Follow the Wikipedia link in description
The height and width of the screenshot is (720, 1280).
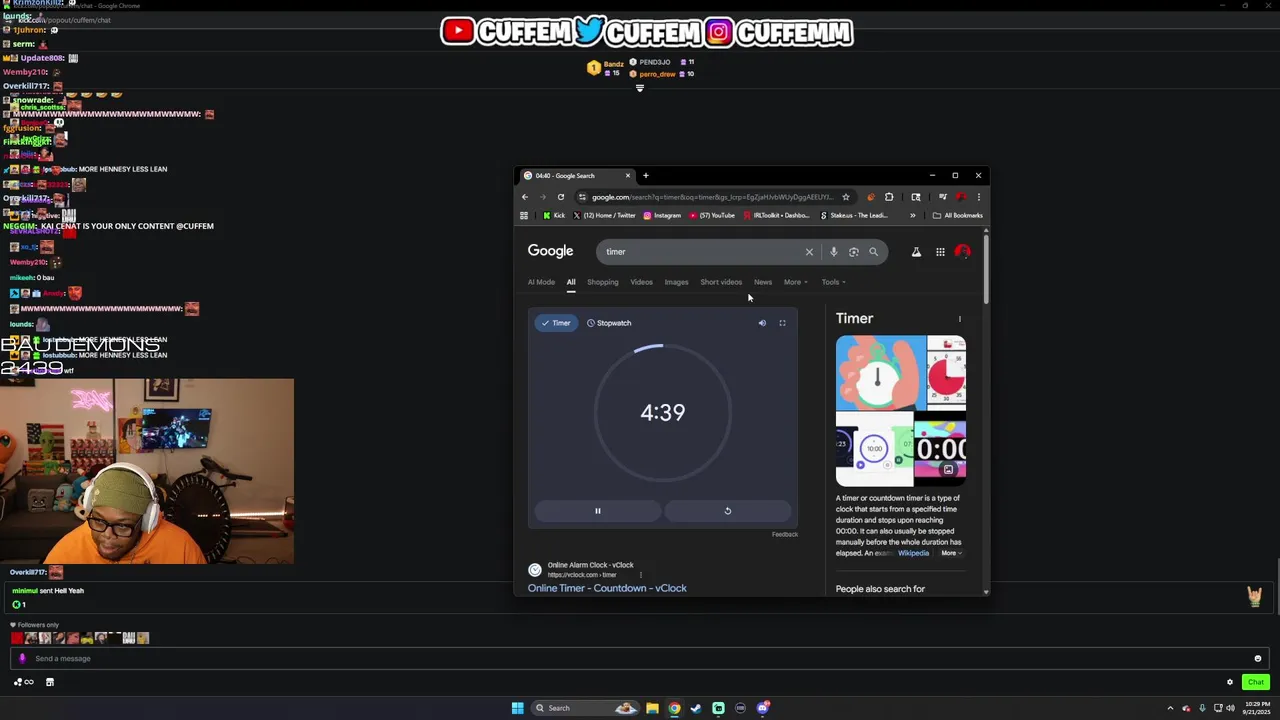[x=913, y=553]
